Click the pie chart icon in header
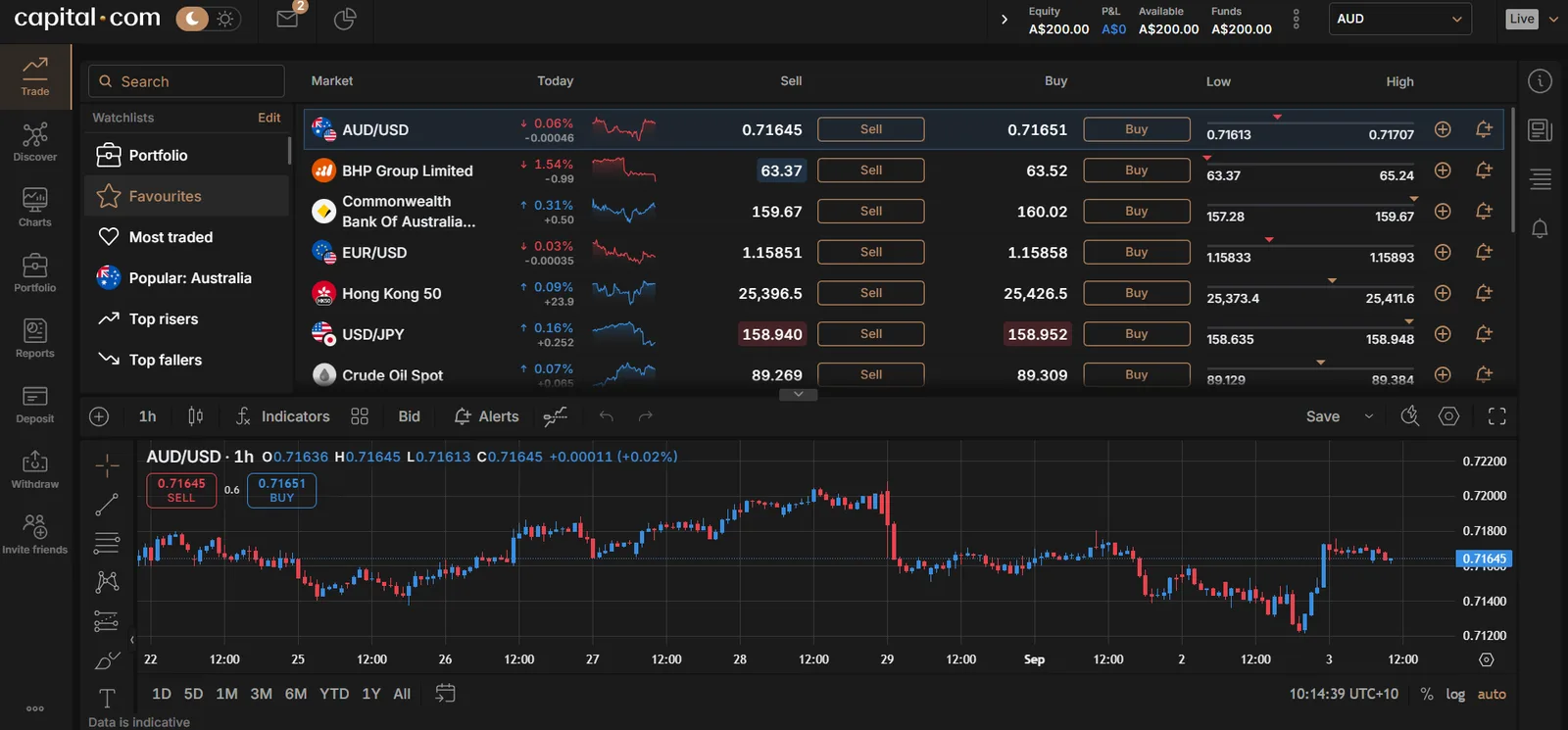The height and width of the screenshot is (730, 1568). [x=345, y=19]
